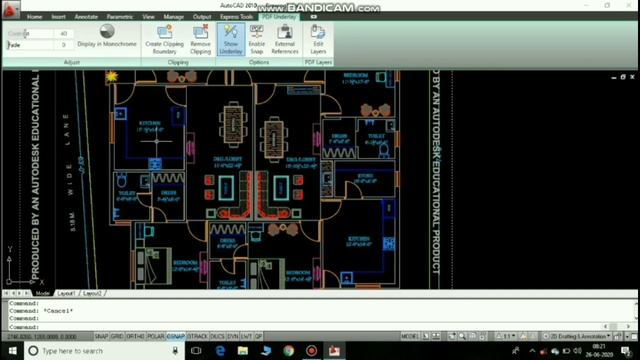This screenshot has height=360, width=640.
Task: Switch to the Layout2 tab
Action: [x=92, y=293]
